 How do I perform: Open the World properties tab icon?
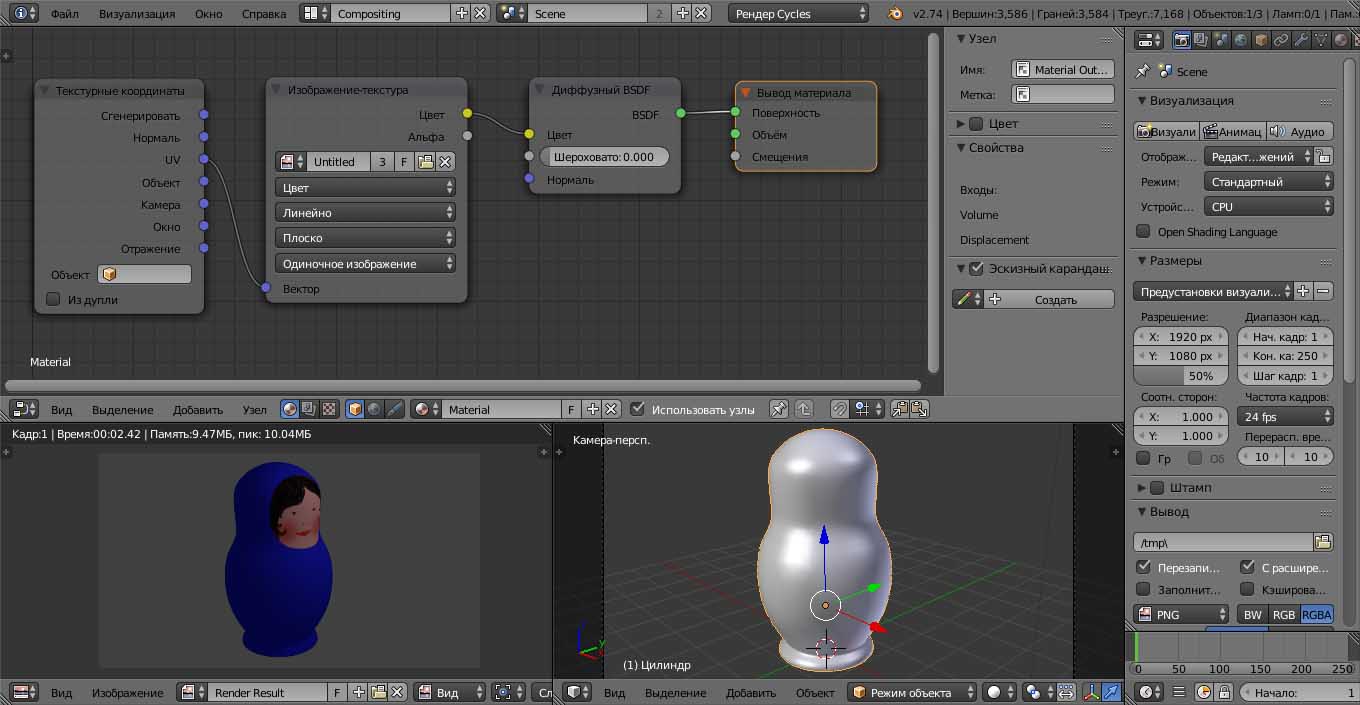click(1241, 40)
